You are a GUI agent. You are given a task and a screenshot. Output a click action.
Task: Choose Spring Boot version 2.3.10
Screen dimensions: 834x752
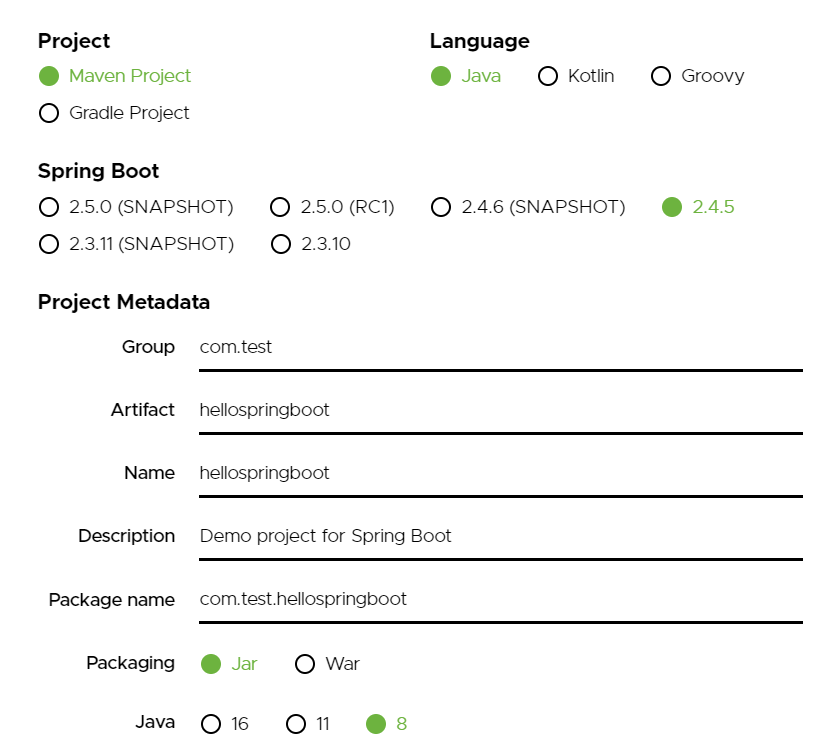click(x=281, y=244)
